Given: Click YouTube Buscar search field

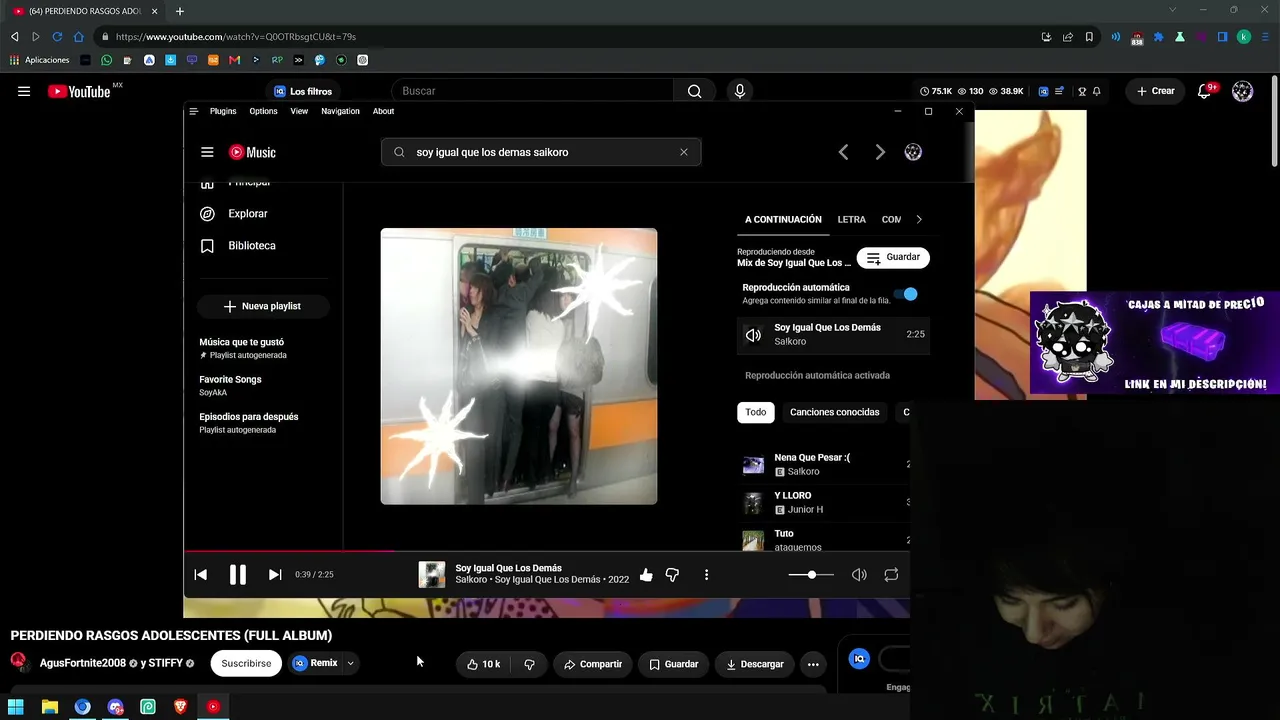Looking at the screenshot, I should tap(533, 91).
